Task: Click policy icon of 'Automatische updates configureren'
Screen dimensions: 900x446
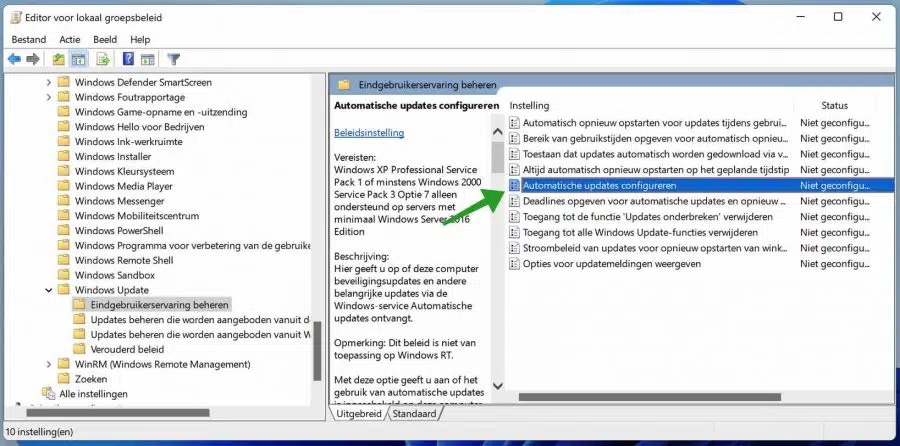Action: (514, 185)
